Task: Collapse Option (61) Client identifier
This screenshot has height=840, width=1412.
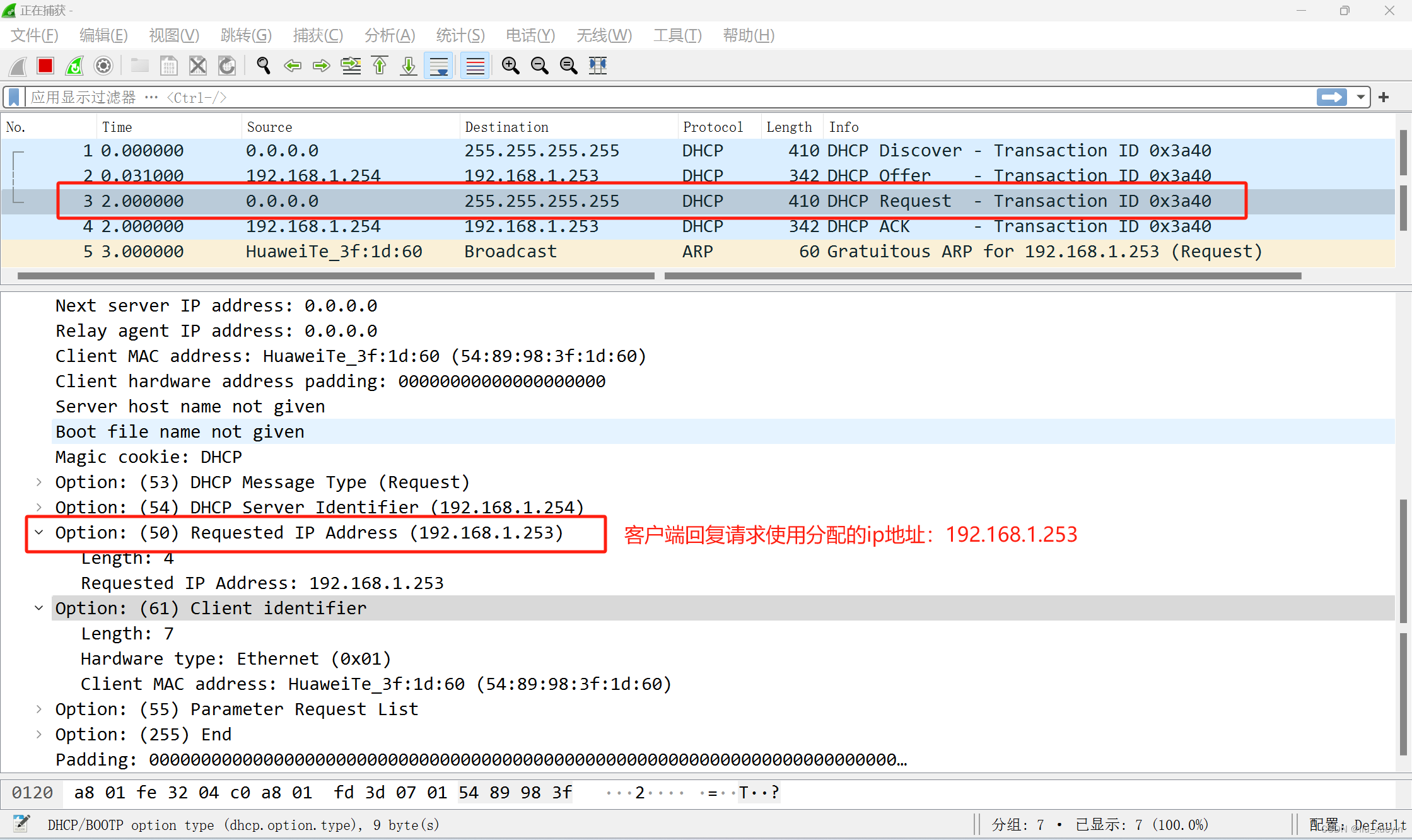Action: (39, 608)
